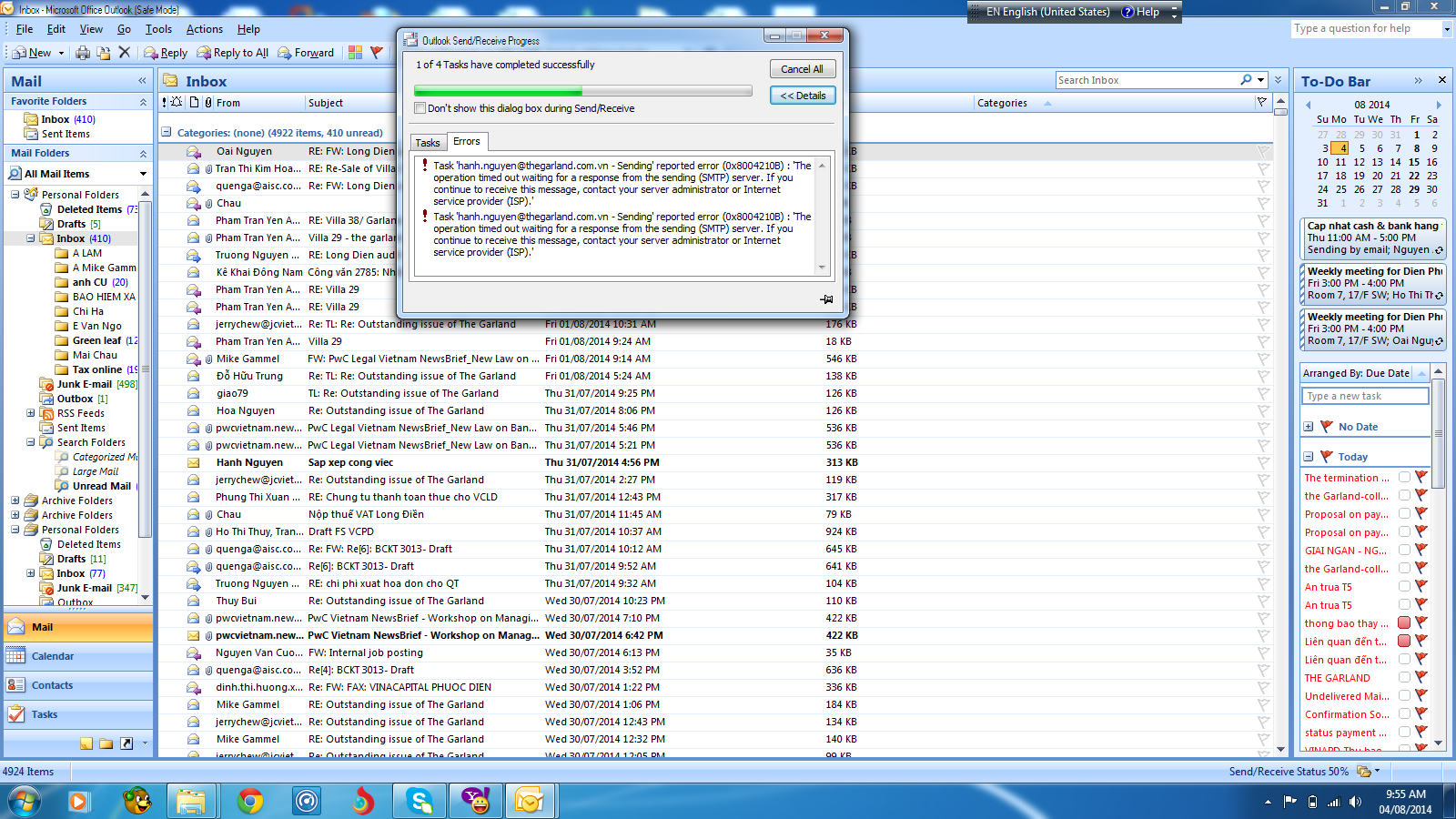The height and width of the screenshot is (819, 1456).
Task: Tick 'Don't show this dialog box' checkbox
Action: (420, 108)
